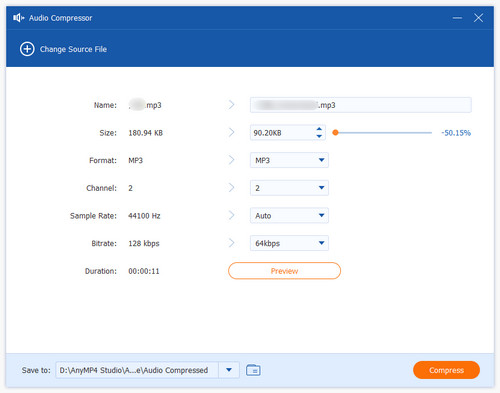The width and height of the screenshot is (500, 393).
Task: Open the Channel dropdown showing 2
Action: 289,188
